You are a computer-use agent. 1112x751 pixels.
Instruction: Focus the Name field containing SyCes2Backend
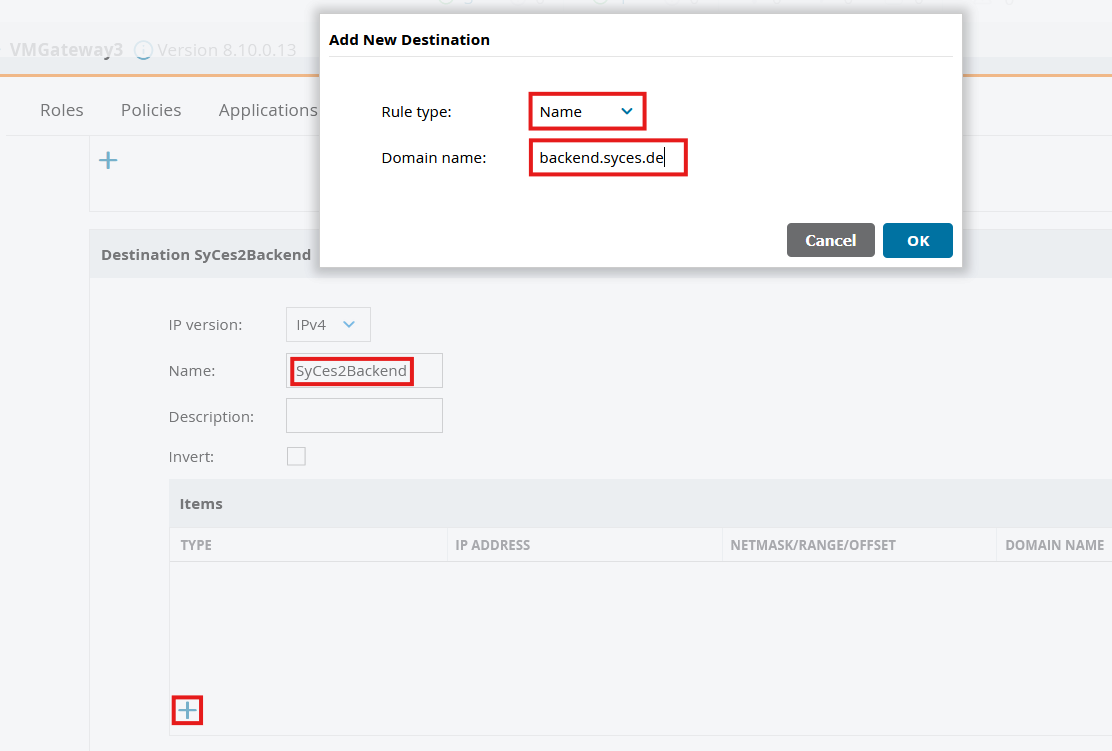364,371
